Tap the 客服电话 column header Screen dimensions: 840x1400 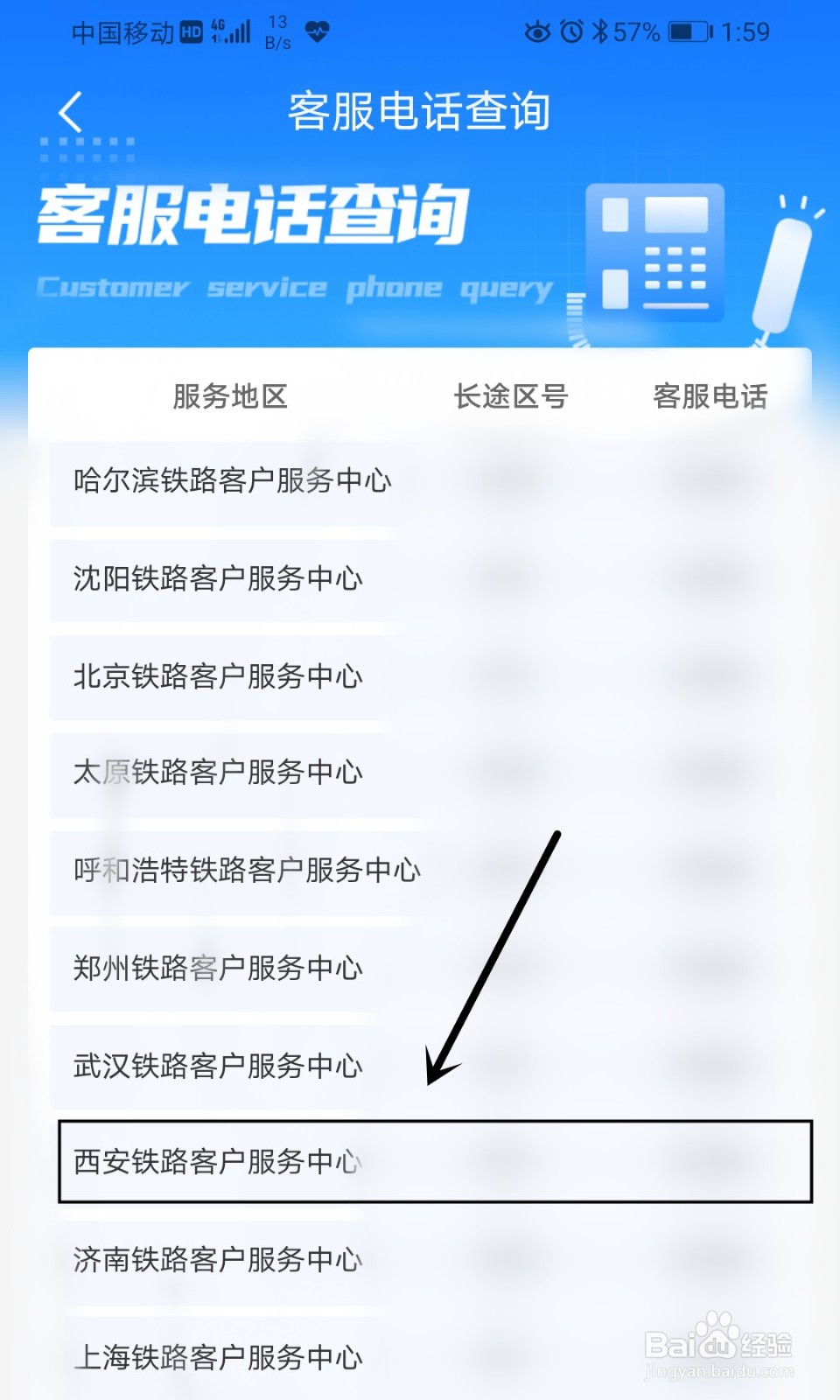(710, 396)
